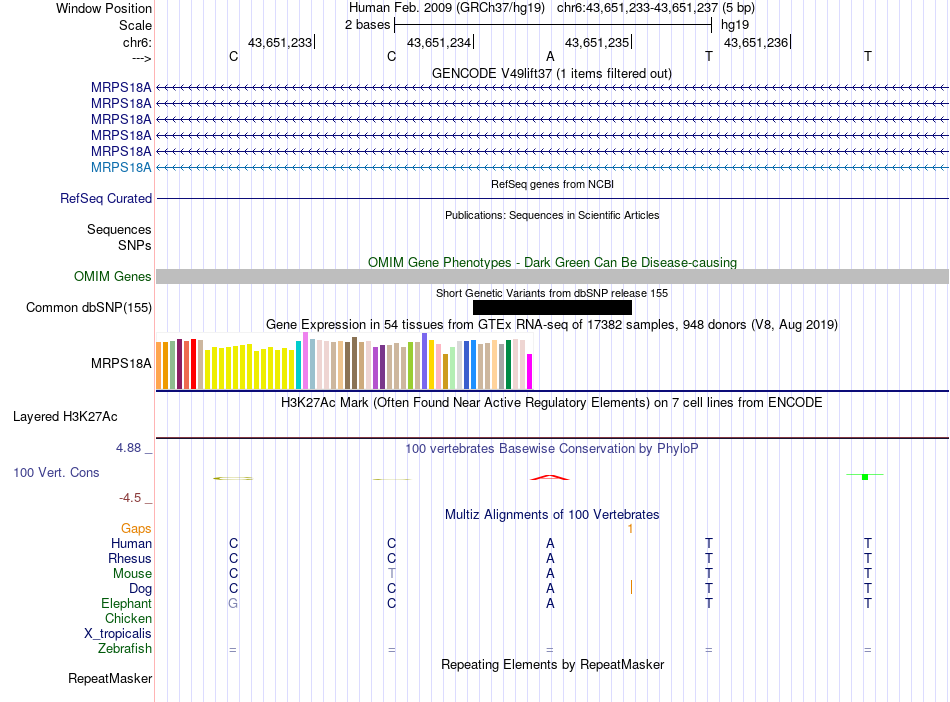The width and height of the screenshot is (950, 702).
Task: Click the light-blue MRPS18A transcript label
Action: (x=121, y=167)
